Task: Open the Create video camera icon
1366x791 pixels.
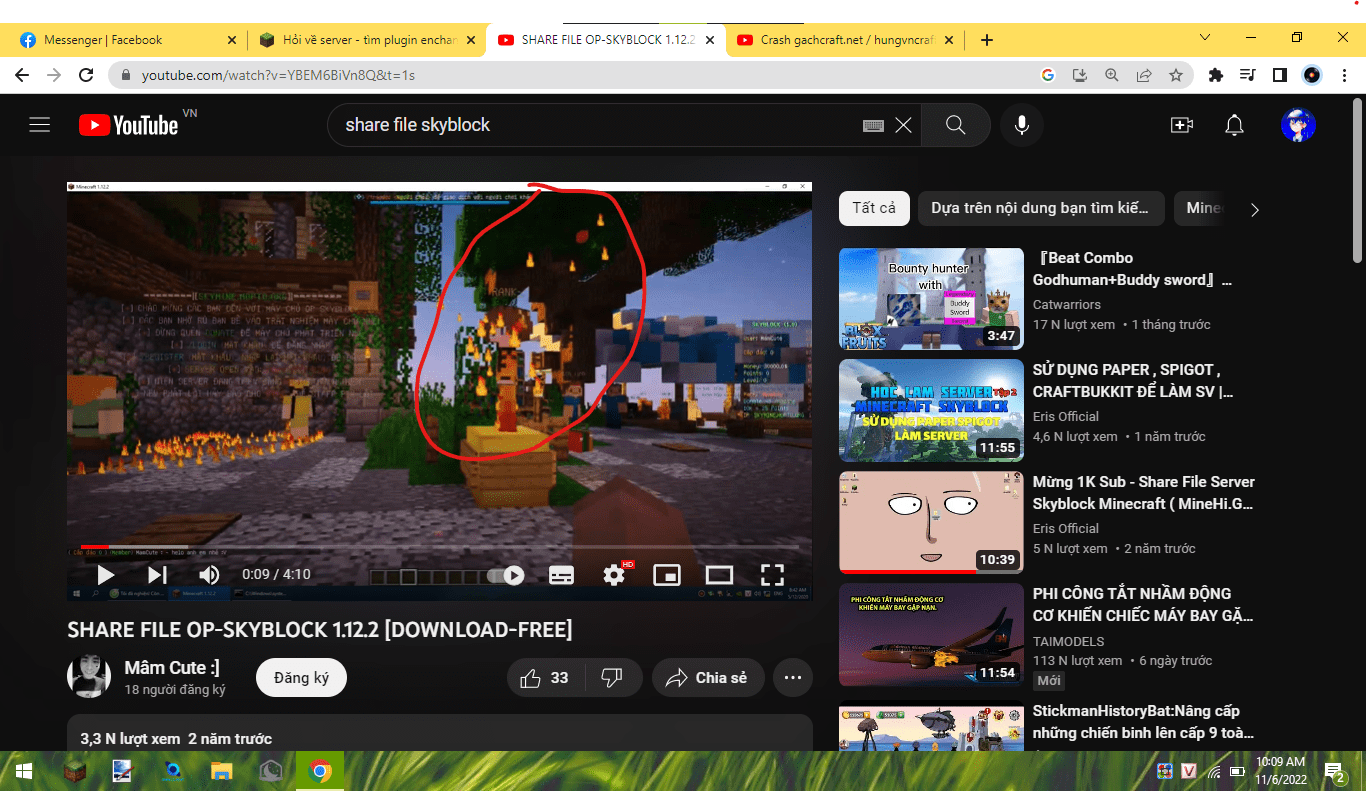Action: (x=1182, y=125)
